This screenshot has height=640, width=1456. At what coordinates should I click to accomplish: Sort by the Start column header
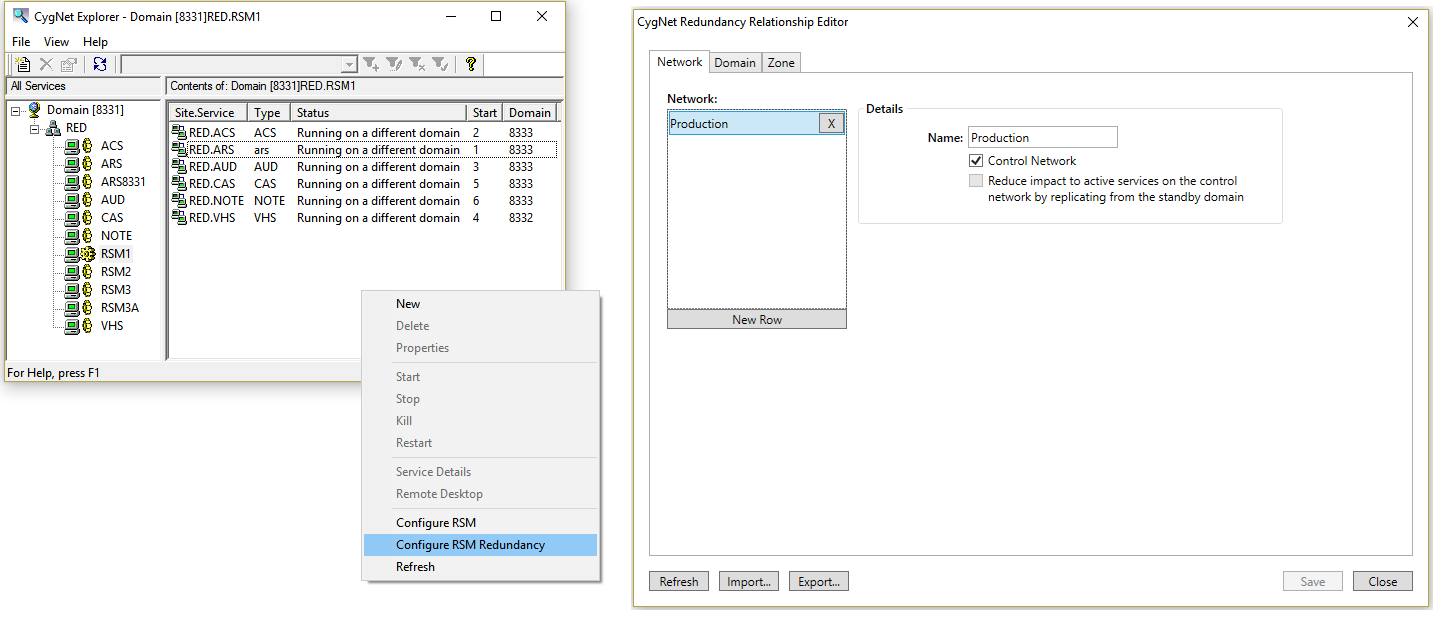coord(484,113)
